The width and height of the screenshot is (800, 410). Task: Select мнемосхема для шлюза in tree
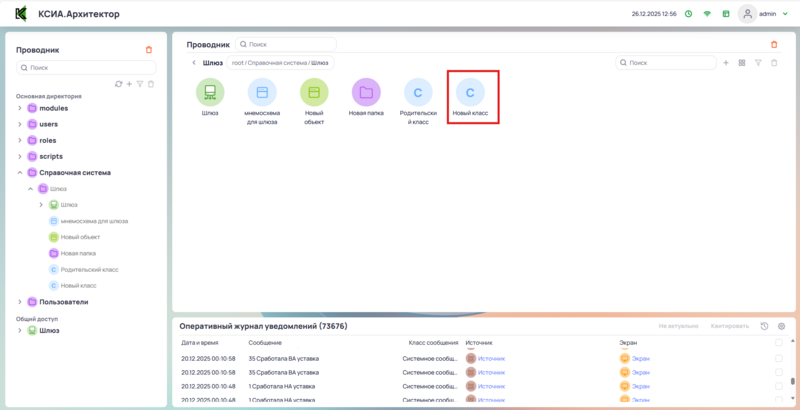tap(93, 221)
